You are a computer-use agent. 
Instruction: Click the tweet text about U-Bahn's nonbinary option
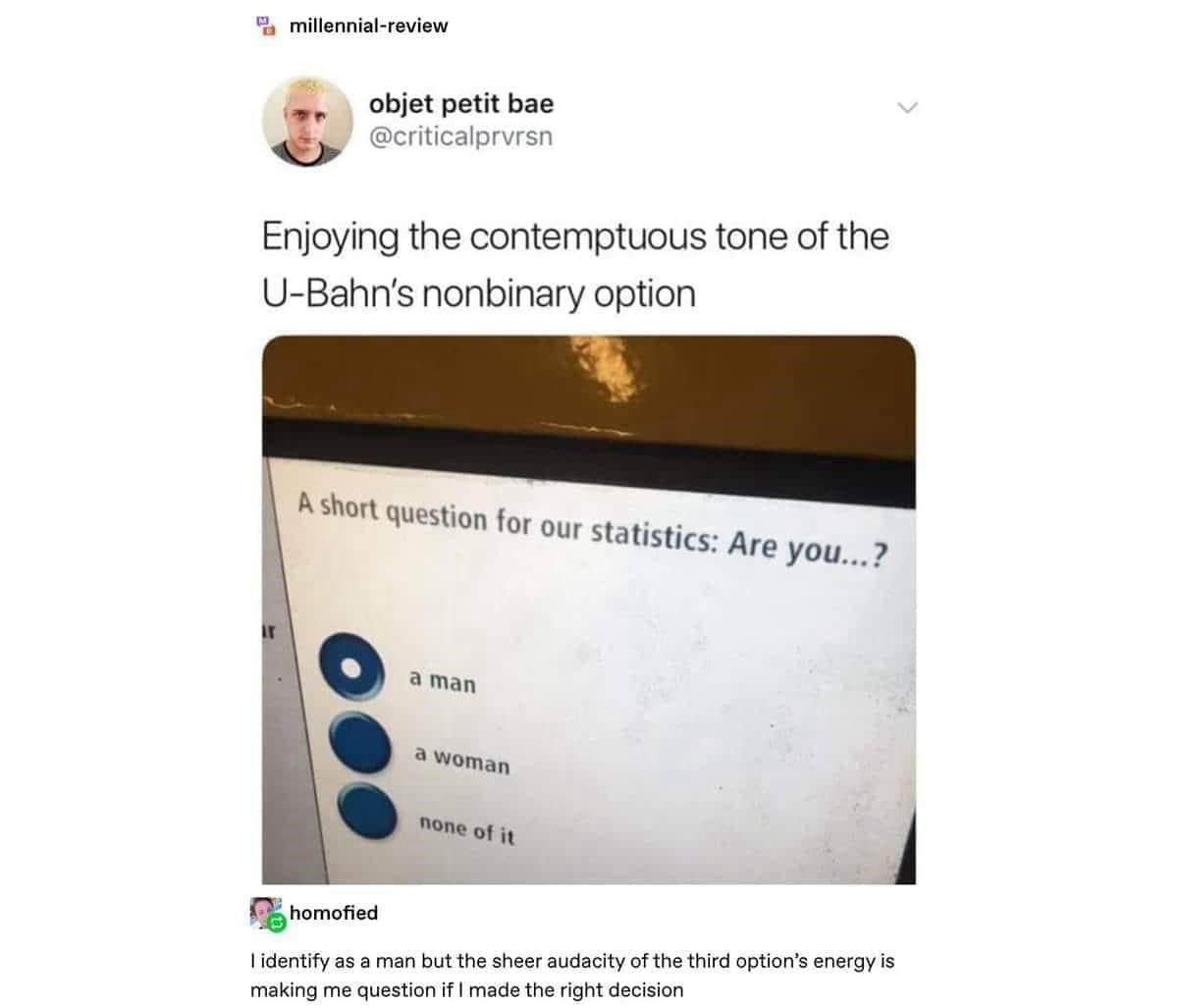pos(574,265)
